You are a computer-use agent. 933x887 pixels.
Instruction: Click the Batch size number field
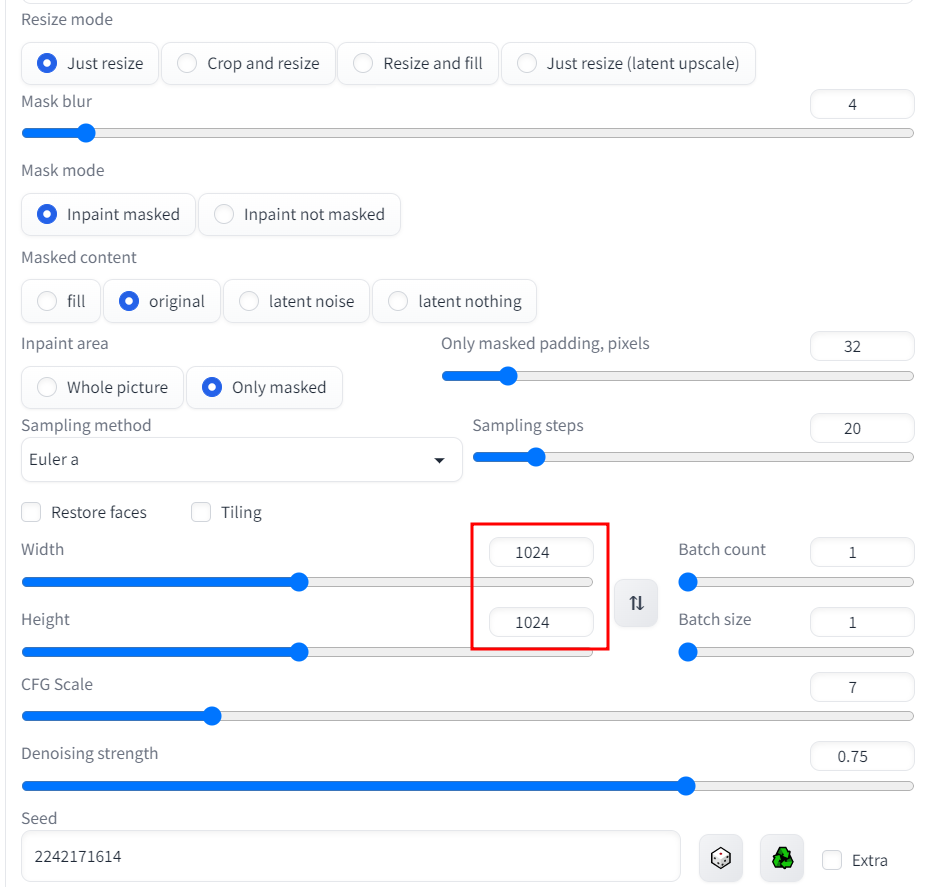click(x=862, y=622)
